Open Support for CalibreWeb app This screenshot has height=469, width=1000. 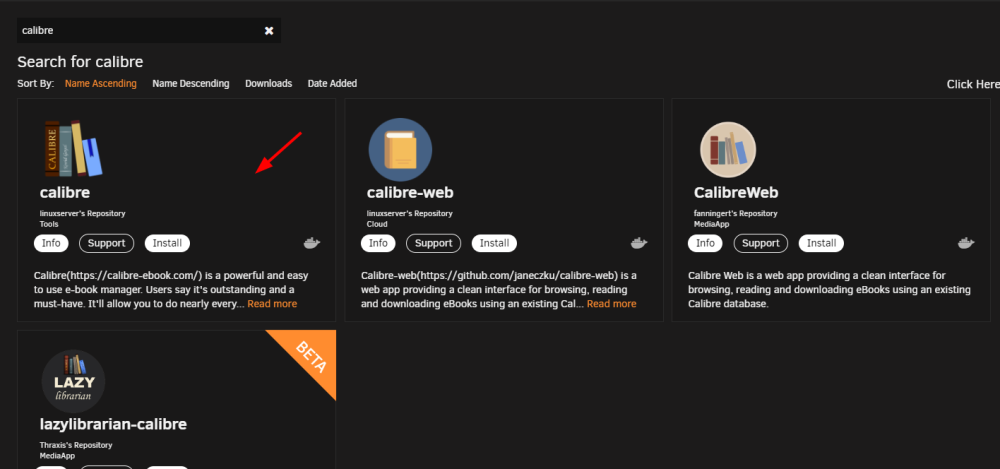click(761, 243)
